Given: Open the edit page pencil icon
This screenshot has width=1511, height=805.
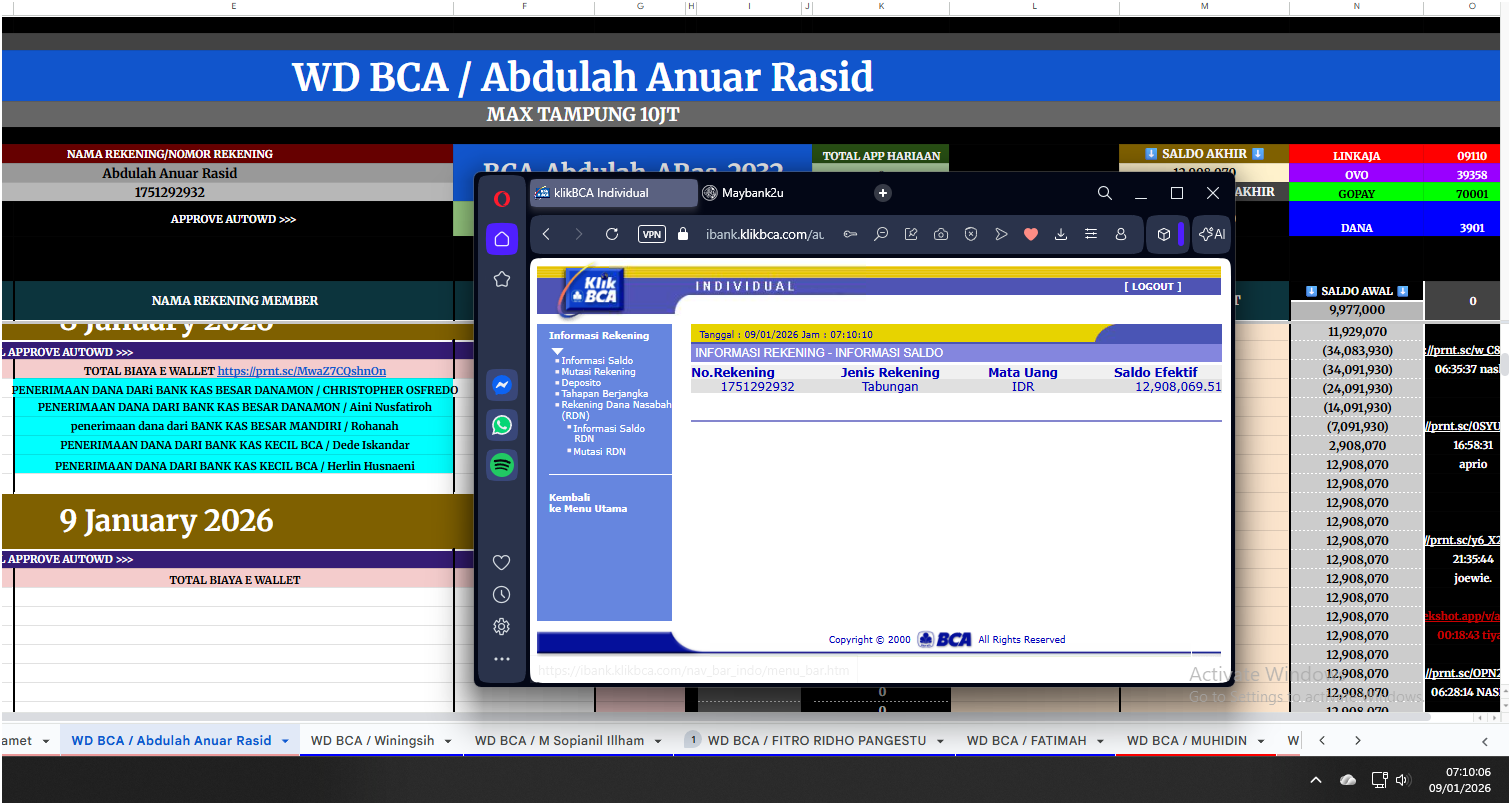Looking at the screenshot, I should pyautogui.click(x=911, y=234).
